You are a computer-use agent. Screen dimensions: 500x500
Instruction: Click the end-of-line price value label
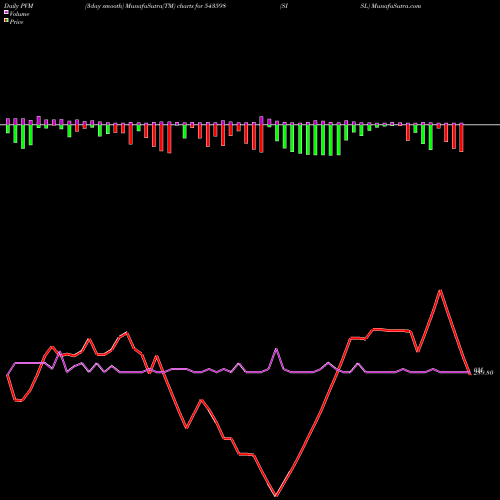point(483,372)
